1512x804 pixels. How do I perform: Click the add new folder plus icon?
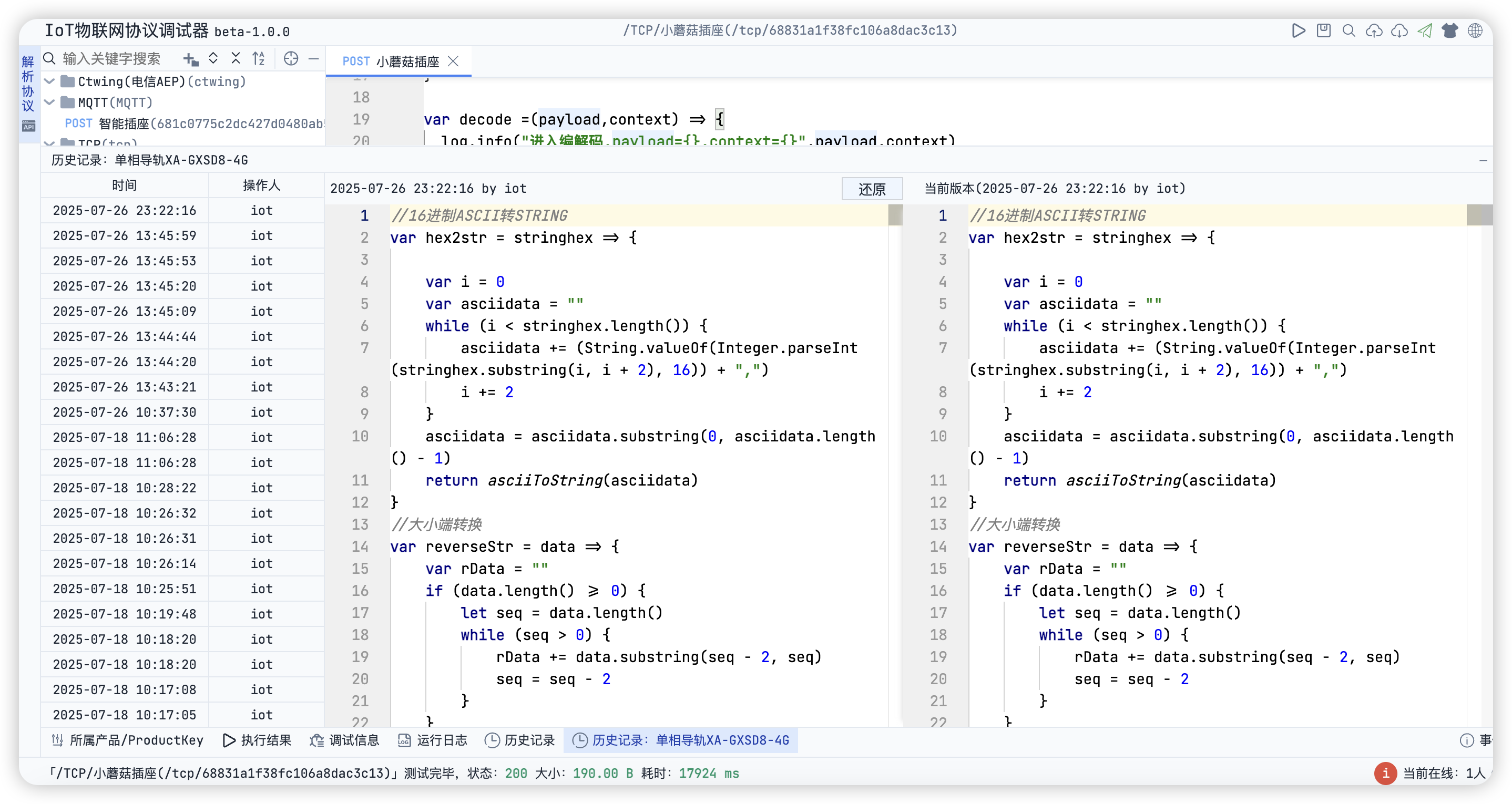pyautogui.click(x=190, y=59)
